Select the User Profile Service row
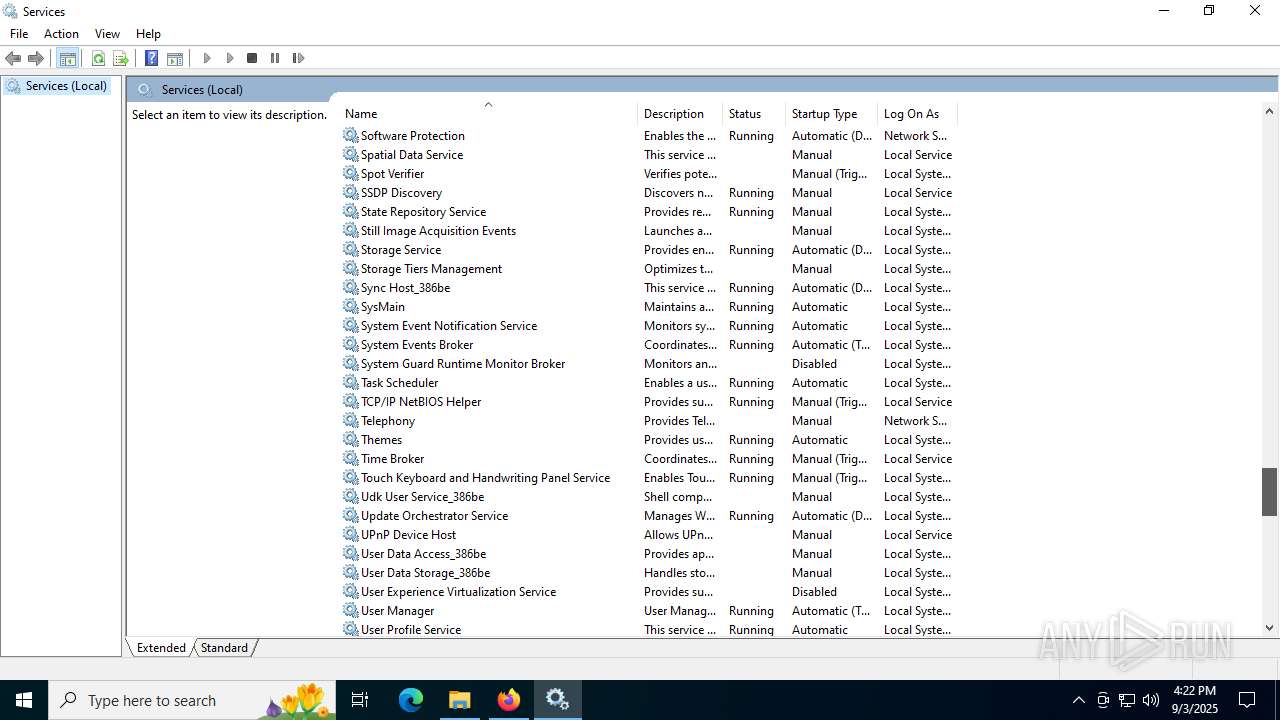1280x720 pixels. [x=649, y=630]
